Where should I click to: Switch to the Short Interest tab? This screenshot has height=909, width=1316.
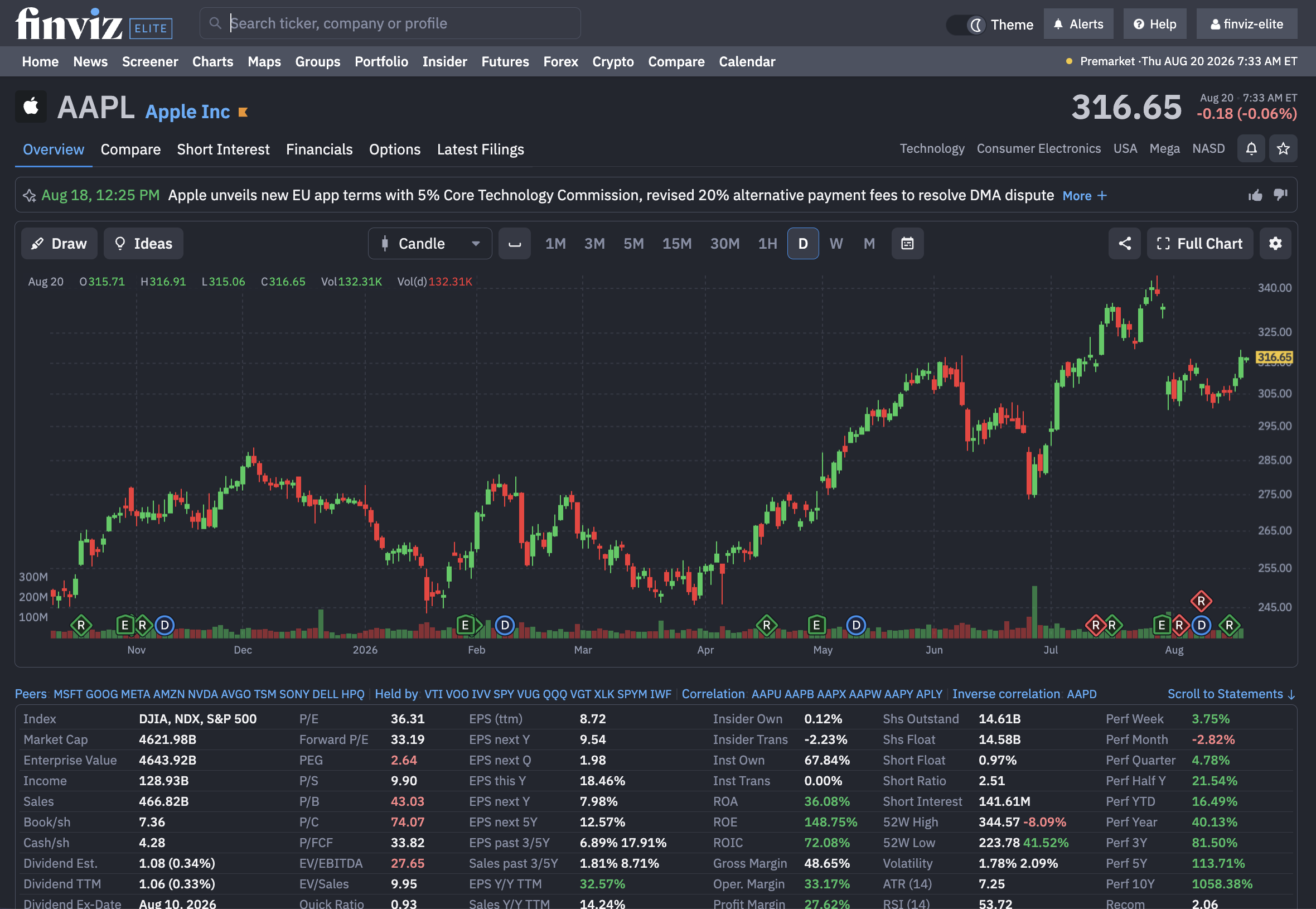pyautogui.click(x=223, y=149)
